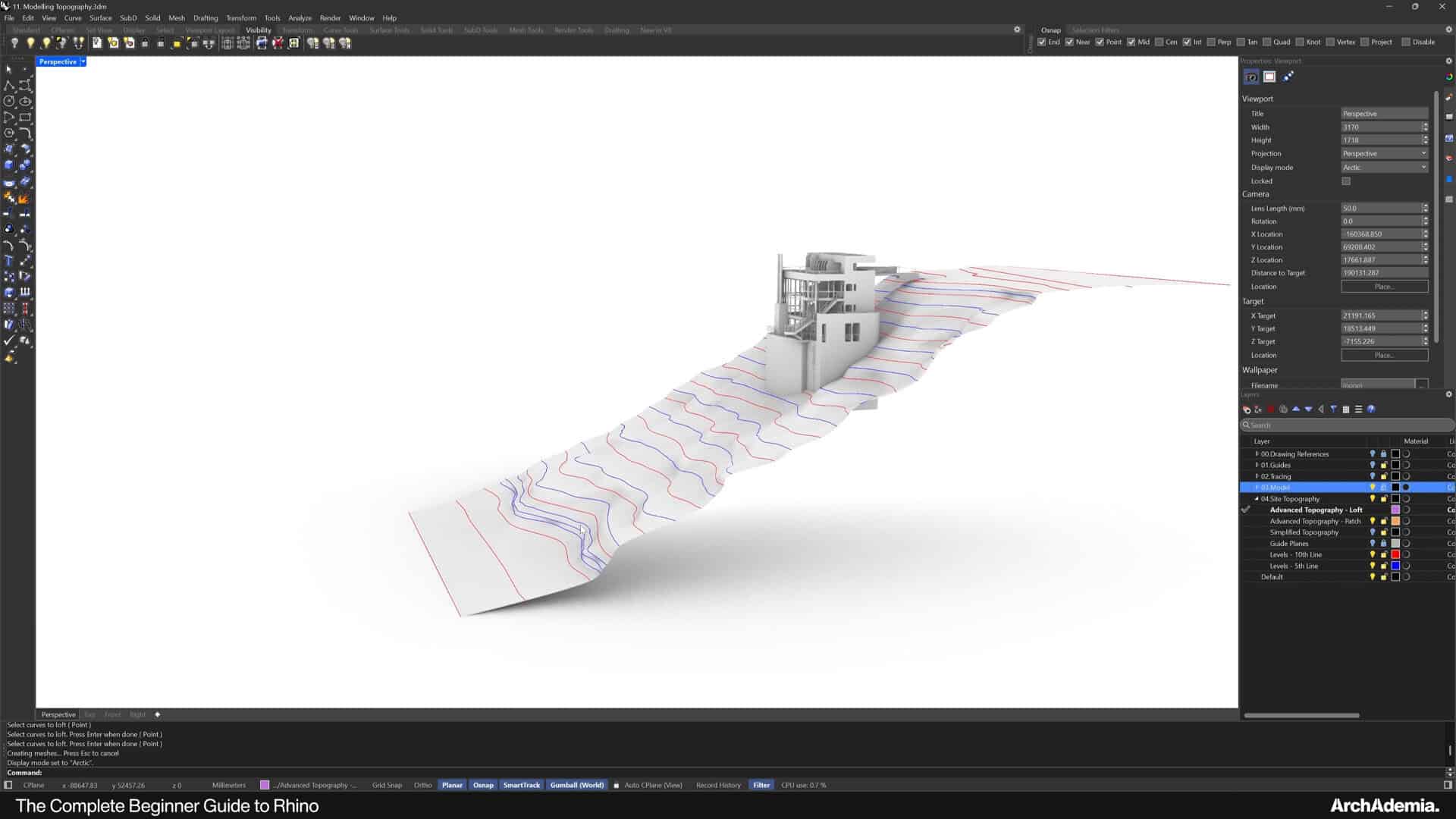This screenshot has width=1456, height=819.
Task: Open the Curve menu
Action: (x=73, y=18)
